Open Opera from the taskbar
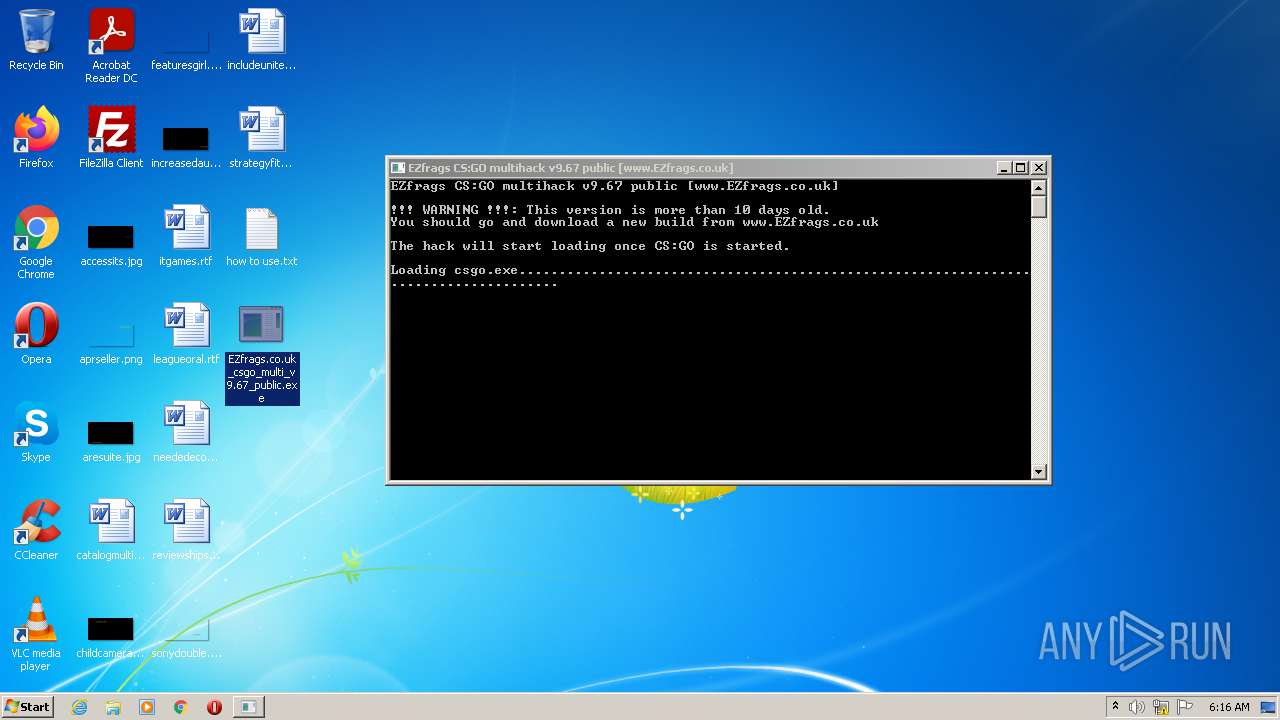Viewport: 1280px width, 720px height. click(x=214, y=707)
